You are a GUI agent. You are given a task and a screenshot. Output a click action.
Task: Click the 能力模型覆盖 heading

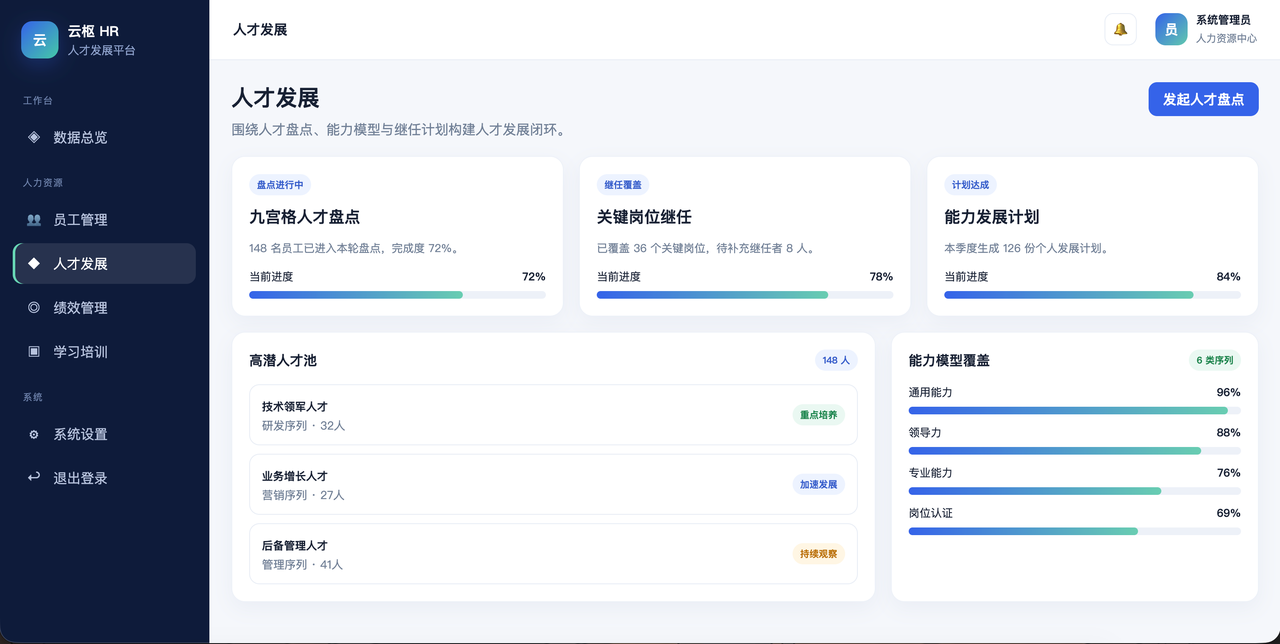coord(949,360)
